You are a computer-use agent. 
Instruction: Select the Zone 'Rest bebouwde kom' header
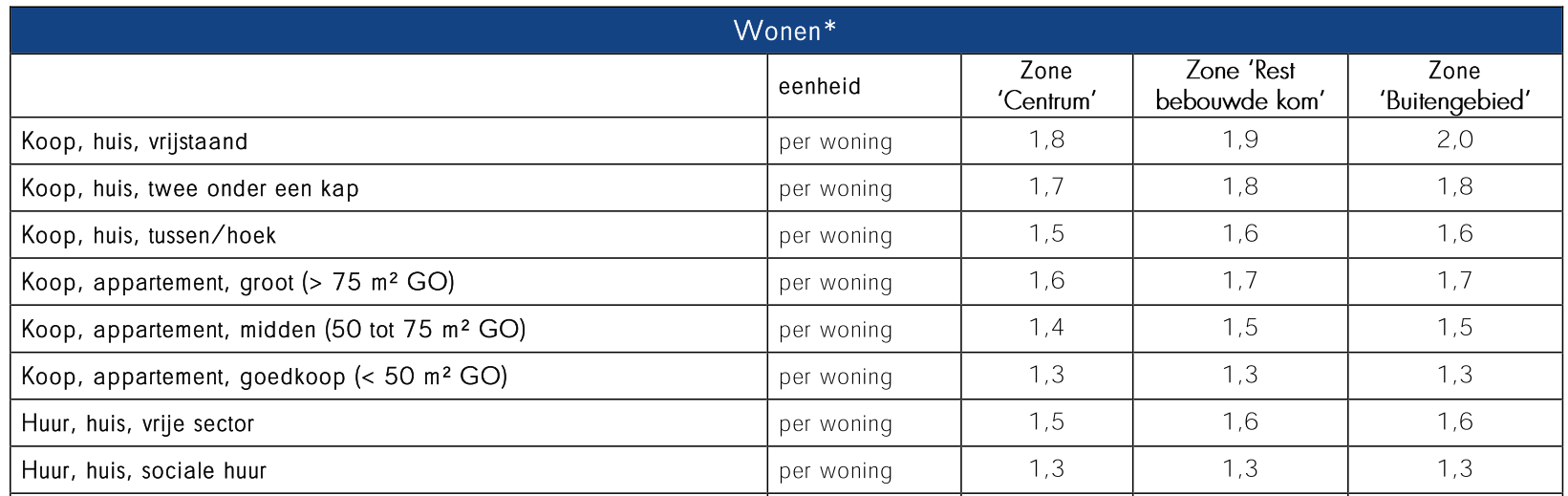tap(1240, 86)
